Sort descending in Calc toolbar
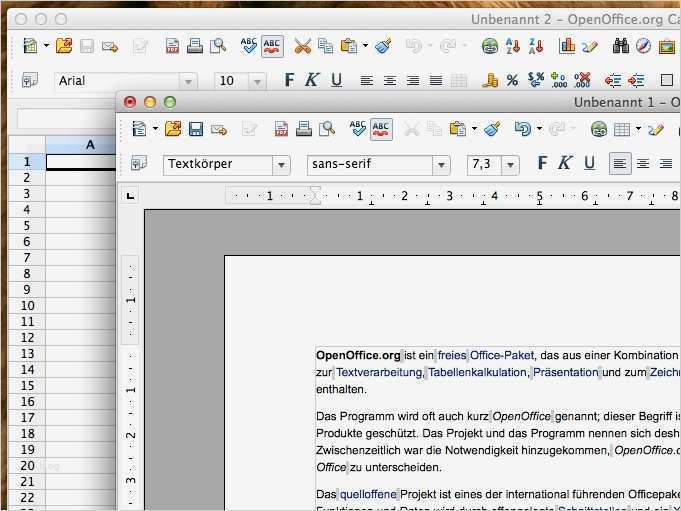Image resolution: width=681 pixels, height=511 pixels. 536,46
